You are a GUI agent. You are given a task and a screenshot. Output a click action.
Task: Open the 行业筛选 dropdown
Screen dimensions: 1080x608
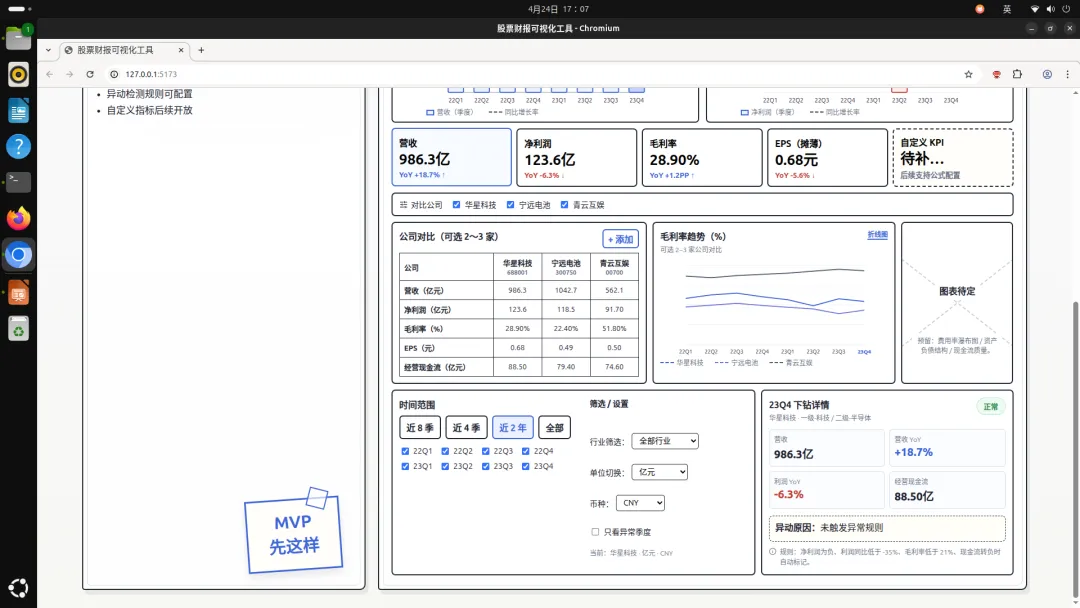coord(665,441)
